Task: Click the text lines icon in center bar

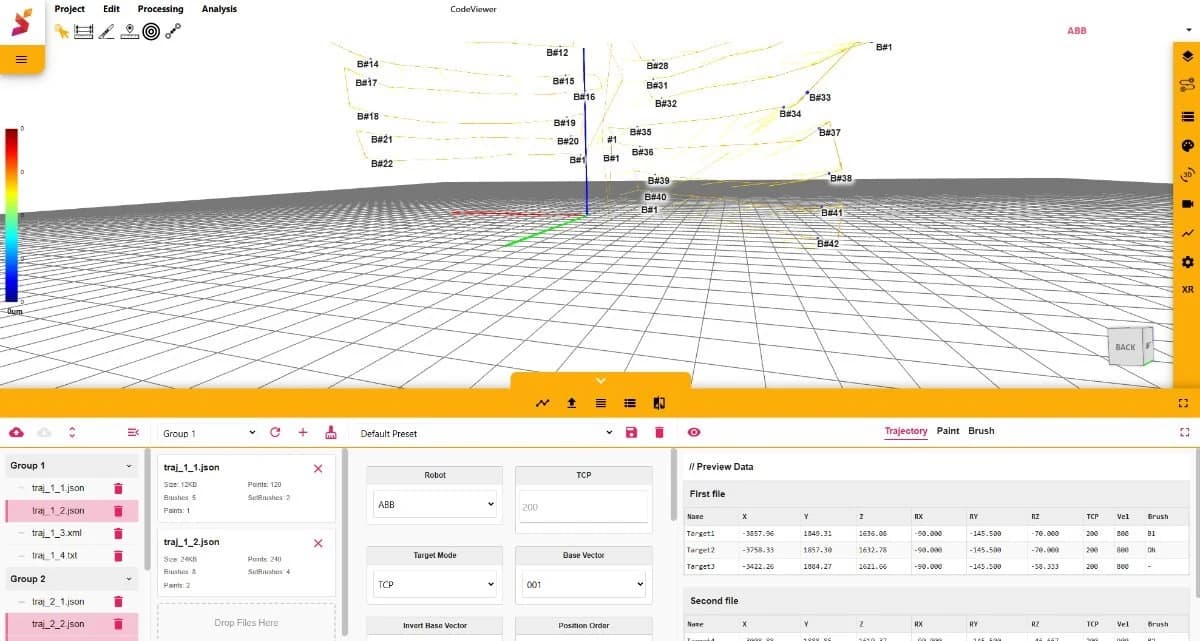Action: [x=600, y=403]
